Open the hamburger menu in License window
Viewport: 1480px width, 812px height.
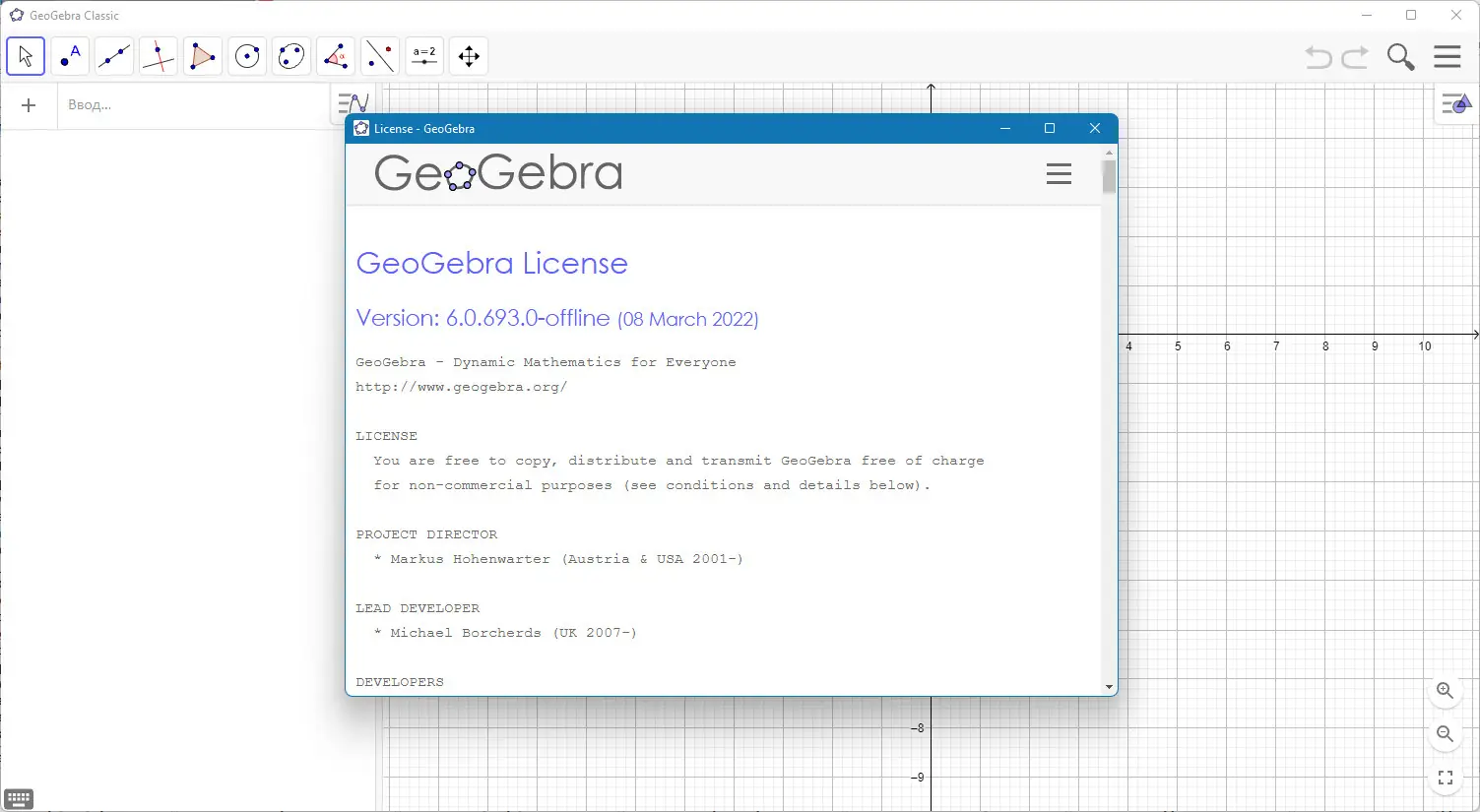point(1059,174)
